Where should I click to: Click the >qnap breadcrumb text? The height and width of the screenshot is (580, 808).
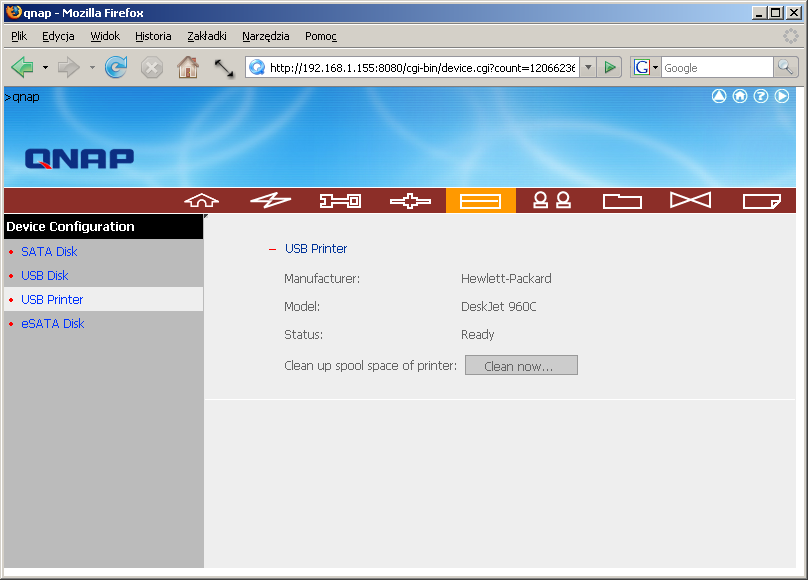pyautogui.click(x=22, y=97)
